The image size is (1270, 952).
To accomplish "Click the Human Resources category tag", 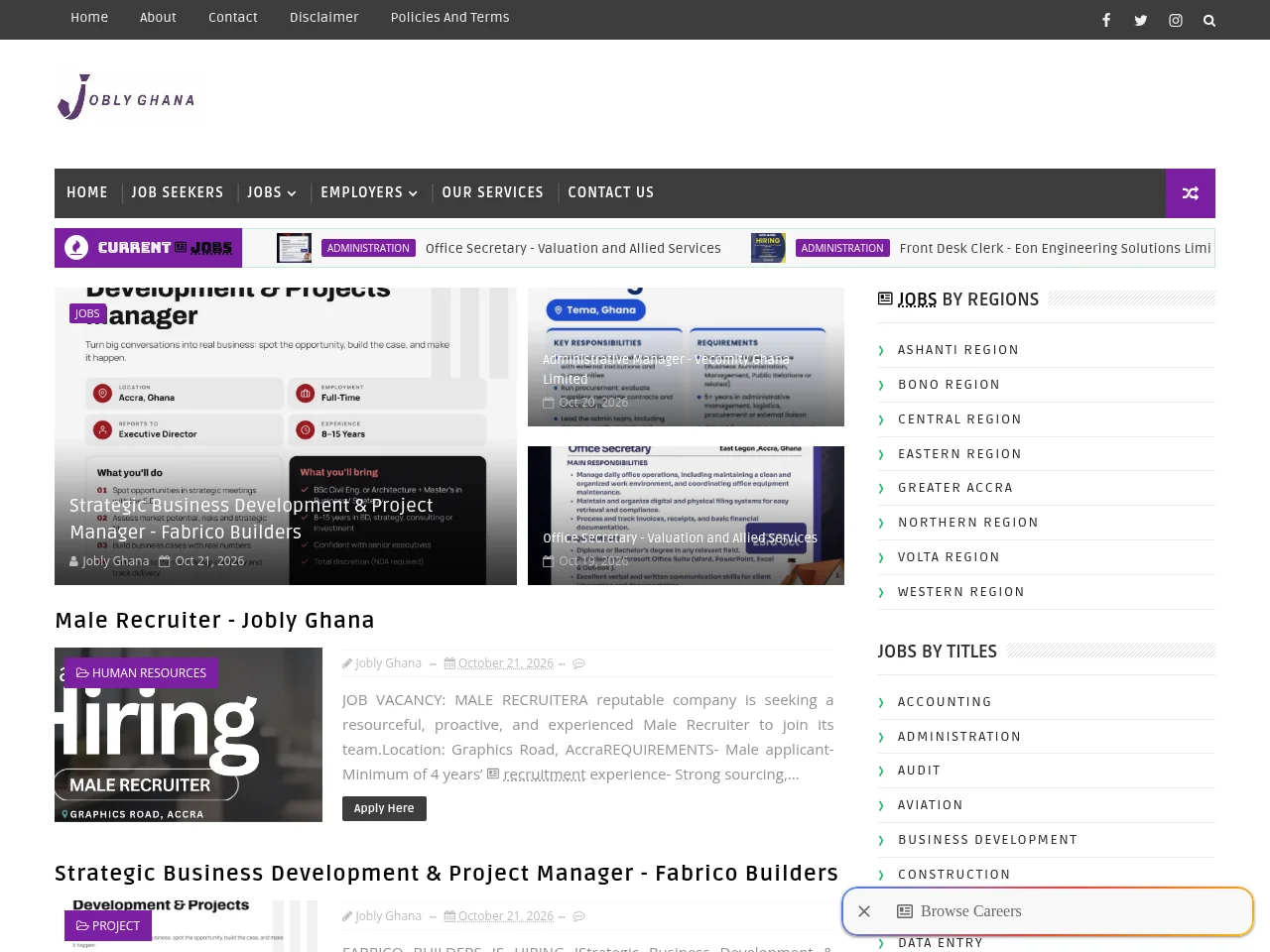I will point(141,672).
